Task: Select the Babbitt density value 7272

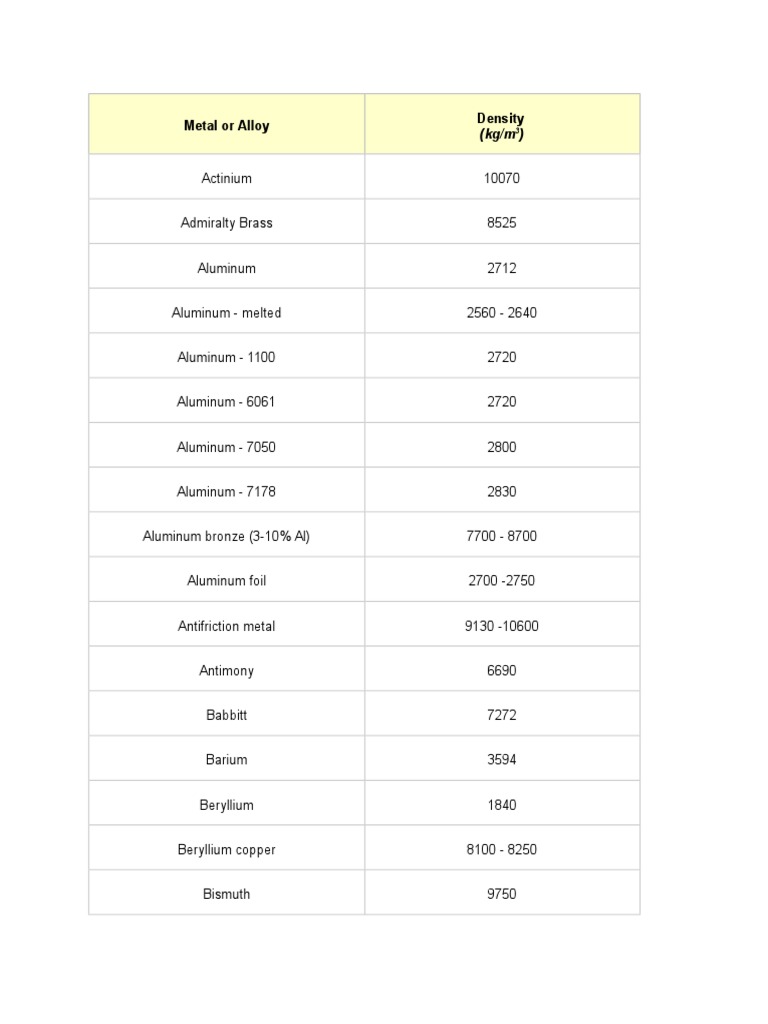Action: point(501,715)
